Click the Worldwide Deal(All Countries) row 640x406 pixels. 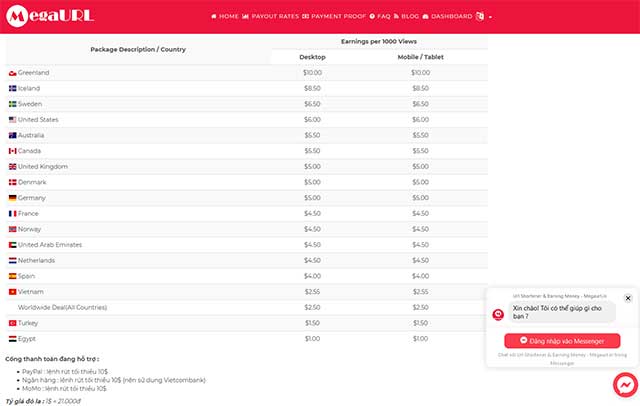pos(62,307)
